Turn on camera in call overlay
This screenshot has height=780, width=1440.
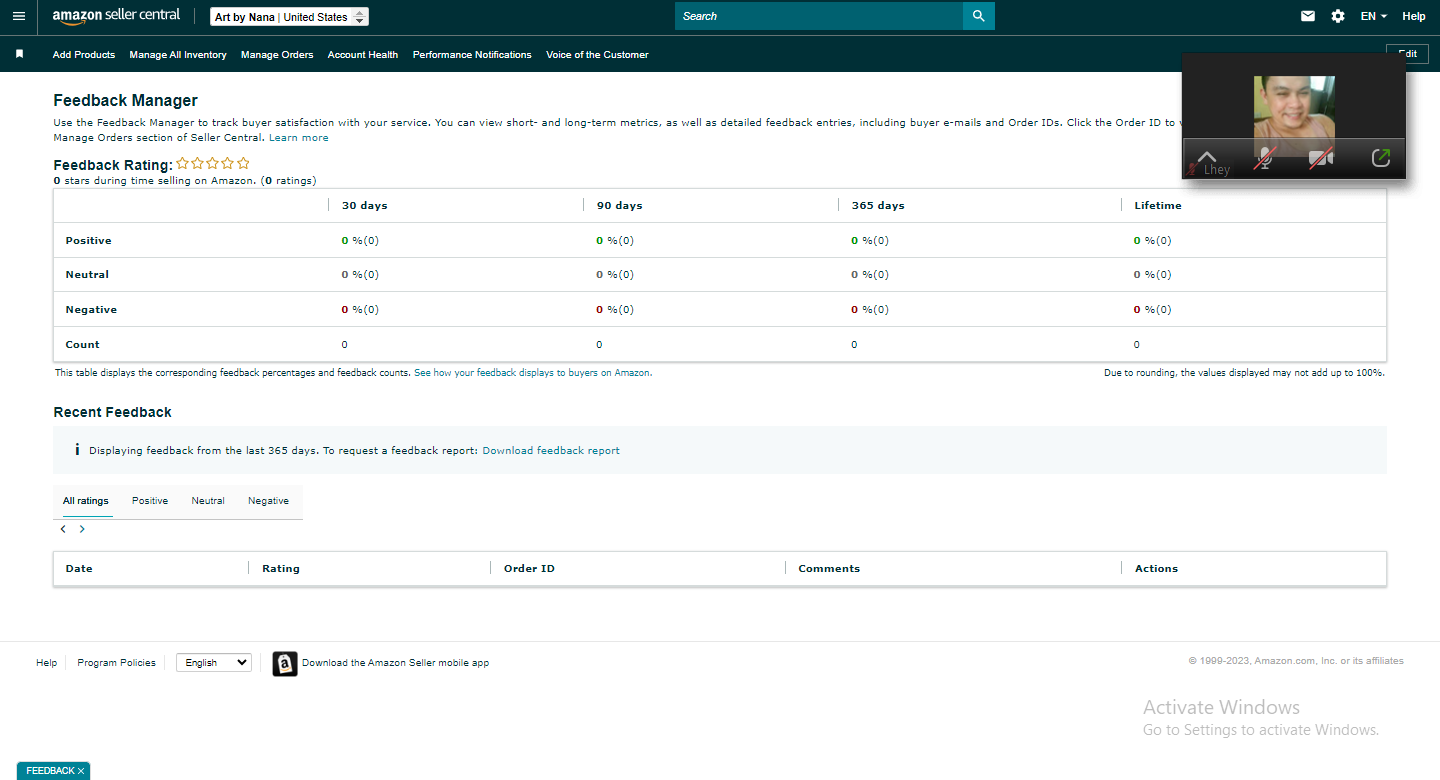(1322, 158)
